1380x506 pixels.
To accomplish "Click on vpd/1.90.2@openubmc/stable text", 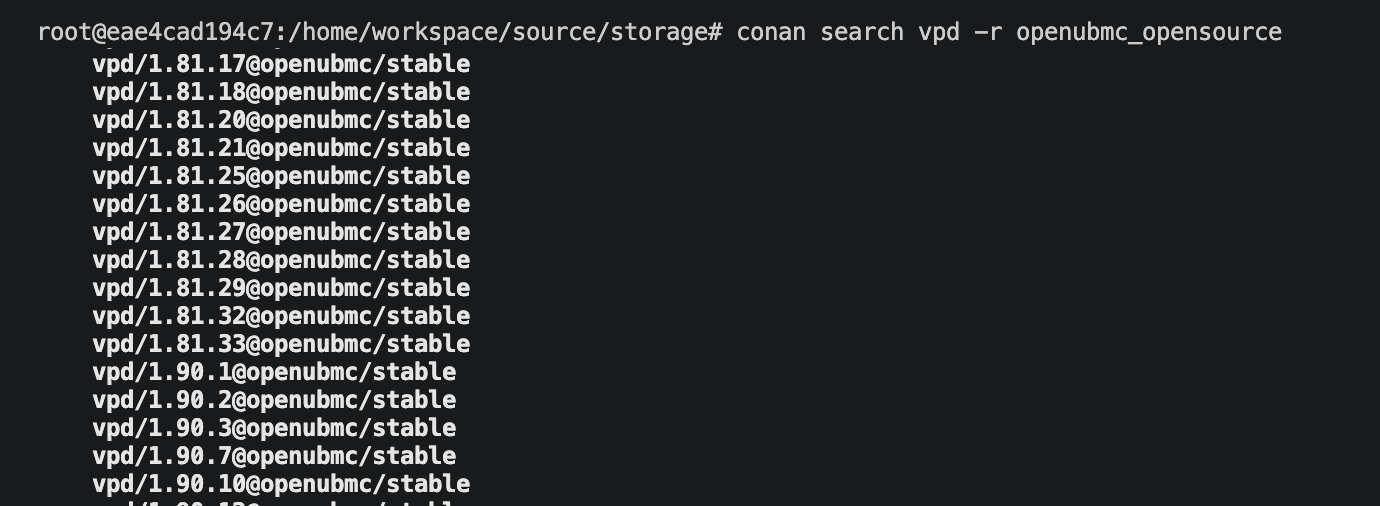I will (x=274, y=401).
